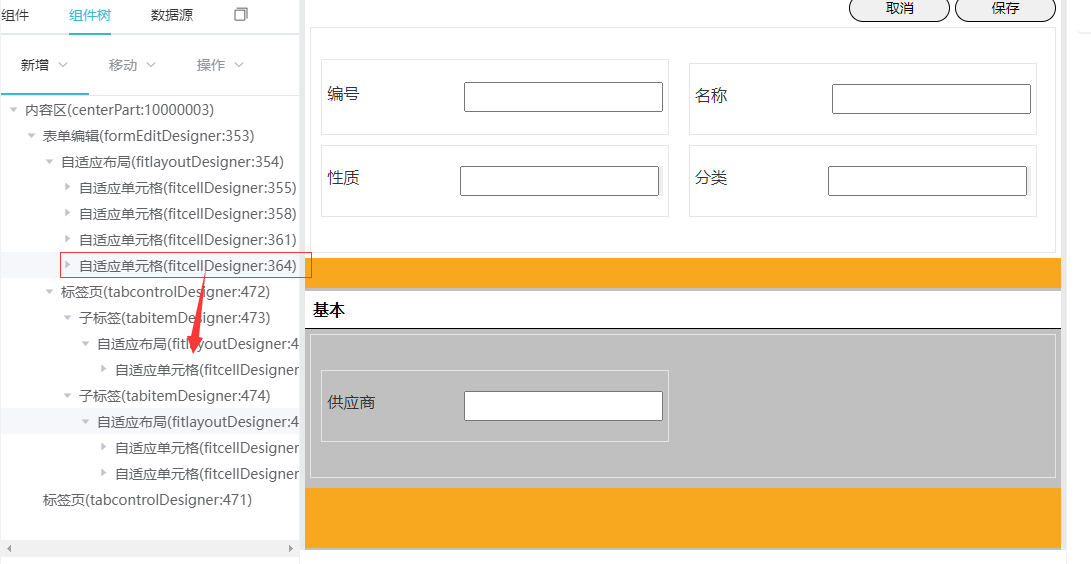Switch to the 组件 tab
Image resolution: width=1091 pixels, height=564 pixels.
[15, 15]
